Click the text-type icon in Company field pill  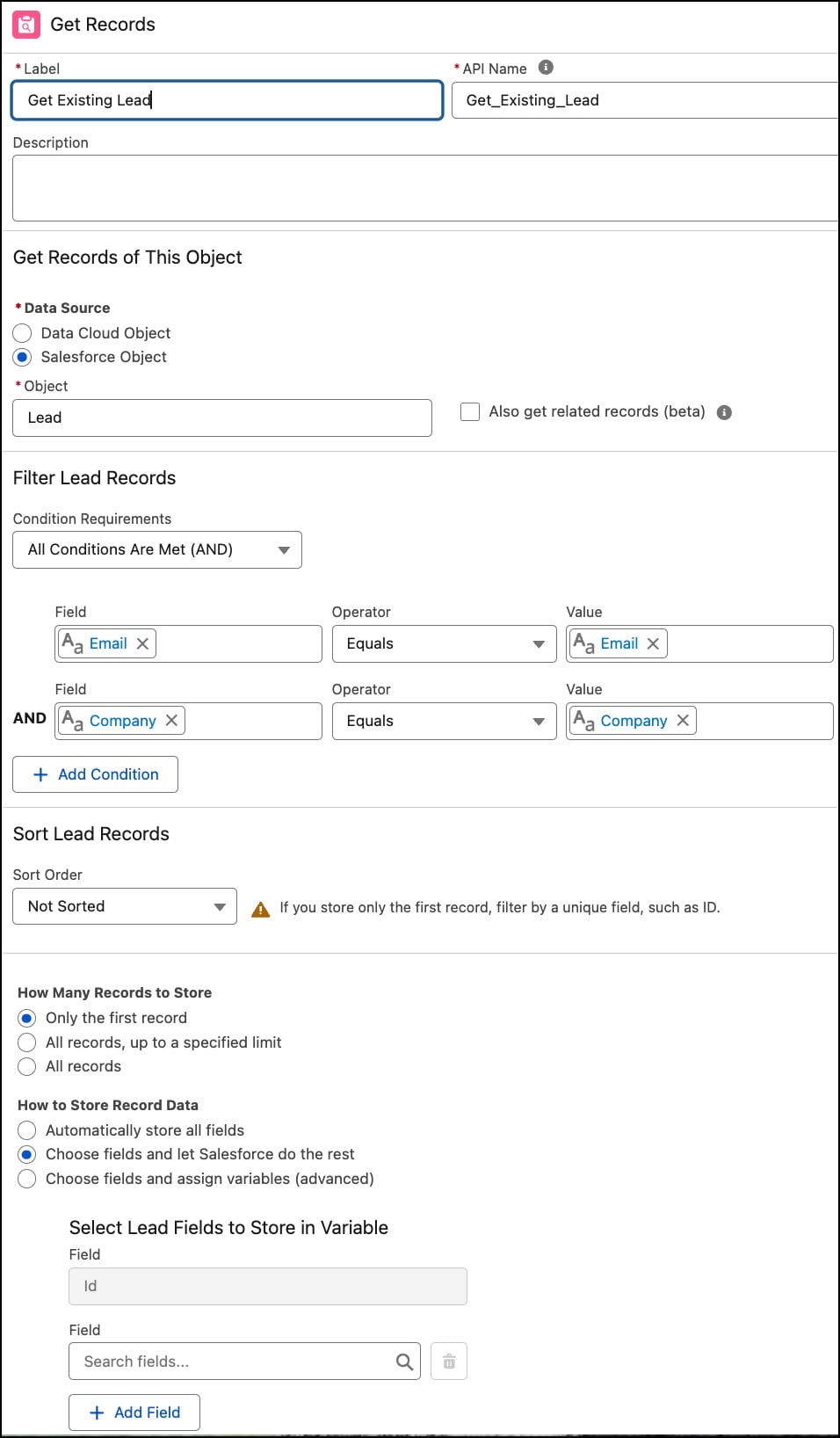73,721
